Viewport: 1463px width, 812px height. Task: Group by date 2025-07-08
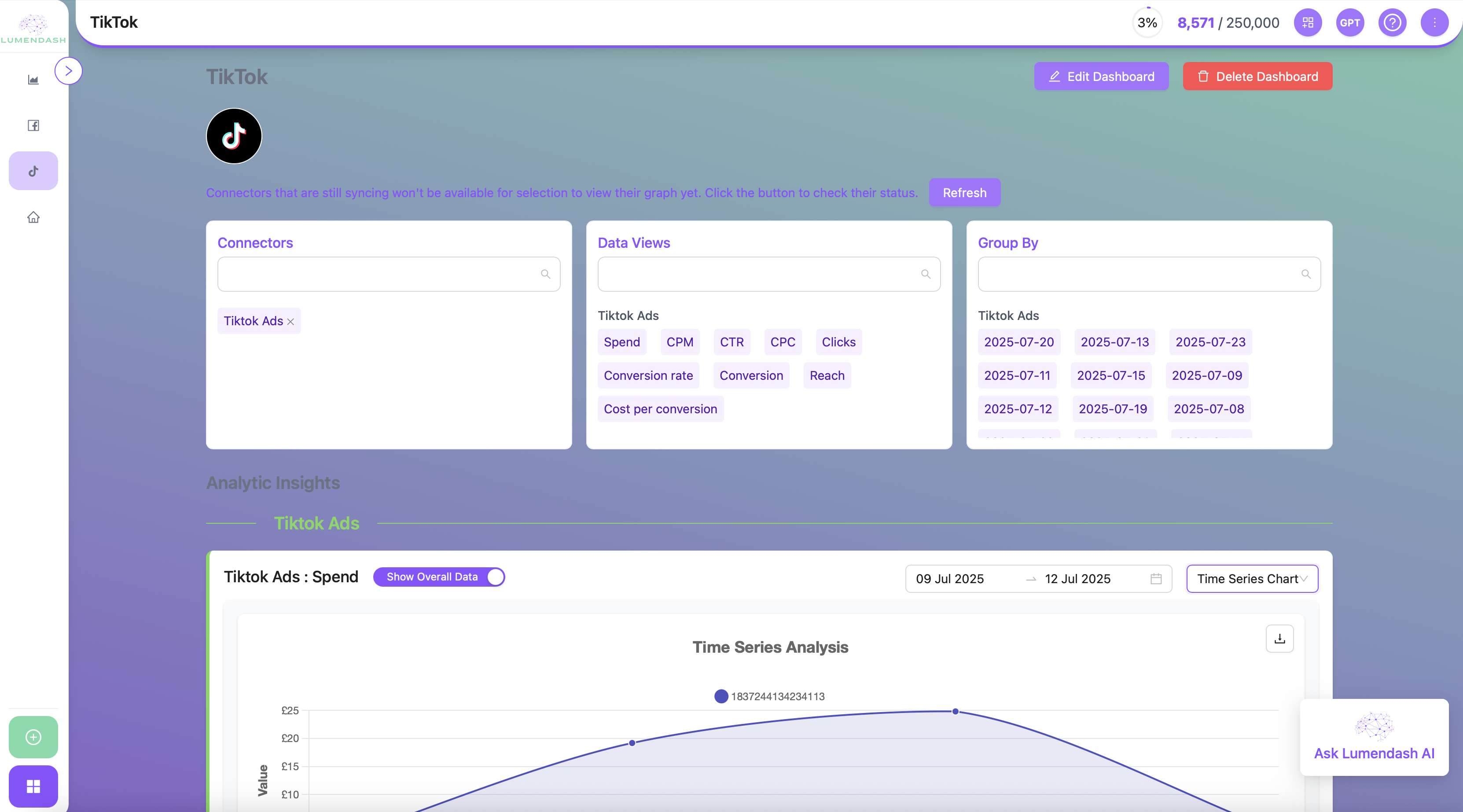1209,409
